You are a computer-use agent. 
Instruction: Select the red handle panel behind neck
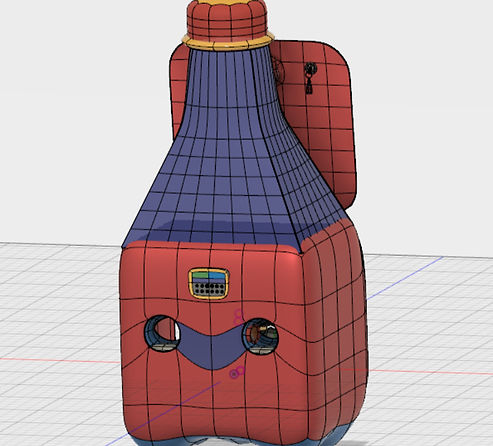[320, 123]
